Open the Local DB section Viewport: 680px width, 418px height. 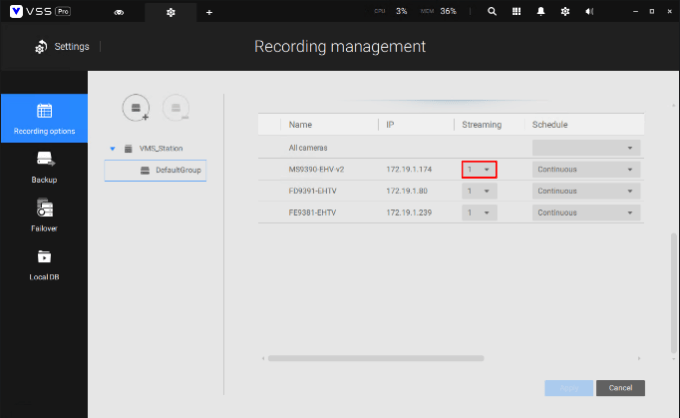(x=44, y=264)
